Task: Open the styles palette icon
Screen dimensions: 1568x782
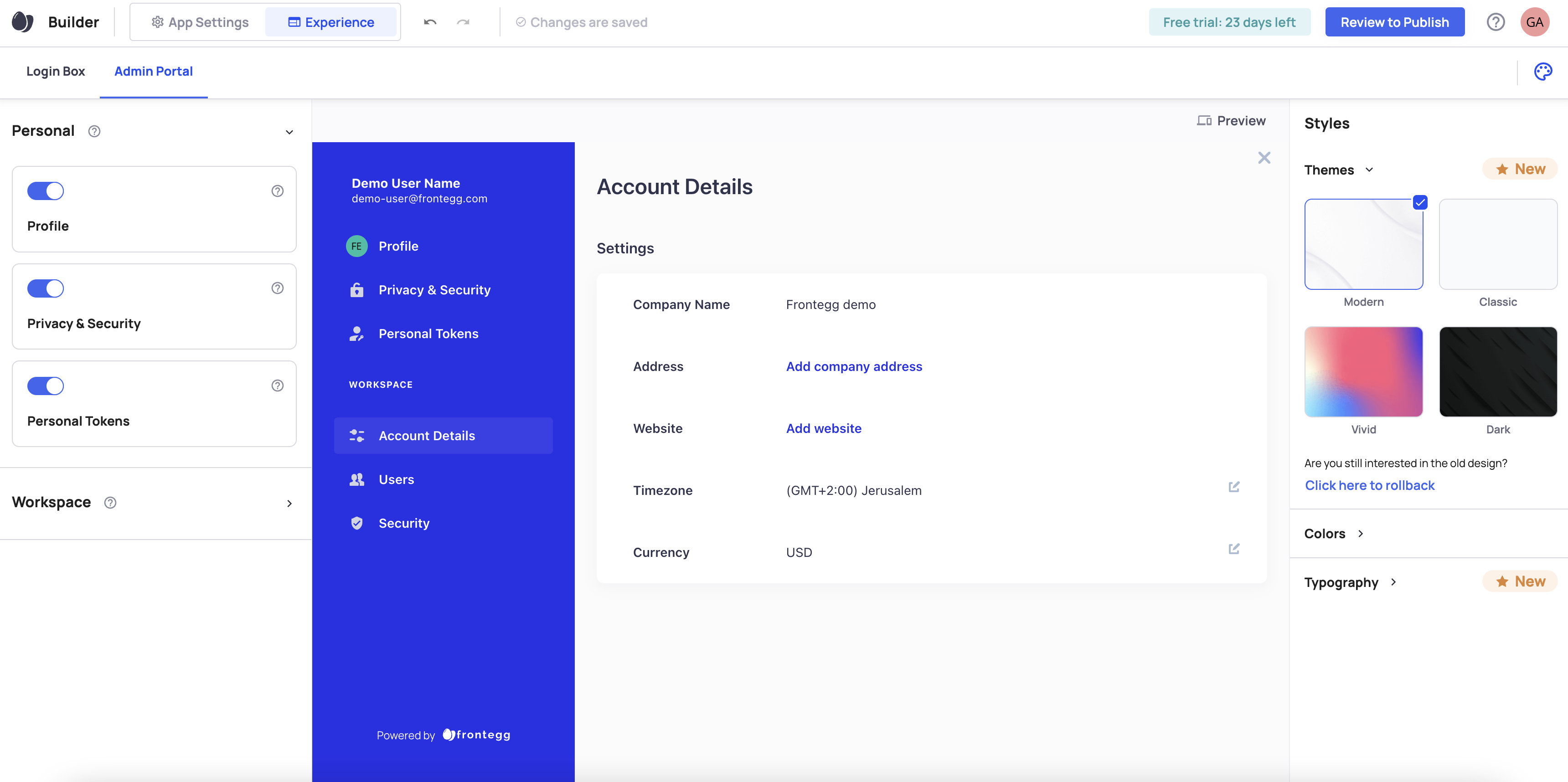Action: tap(1542, 71)
